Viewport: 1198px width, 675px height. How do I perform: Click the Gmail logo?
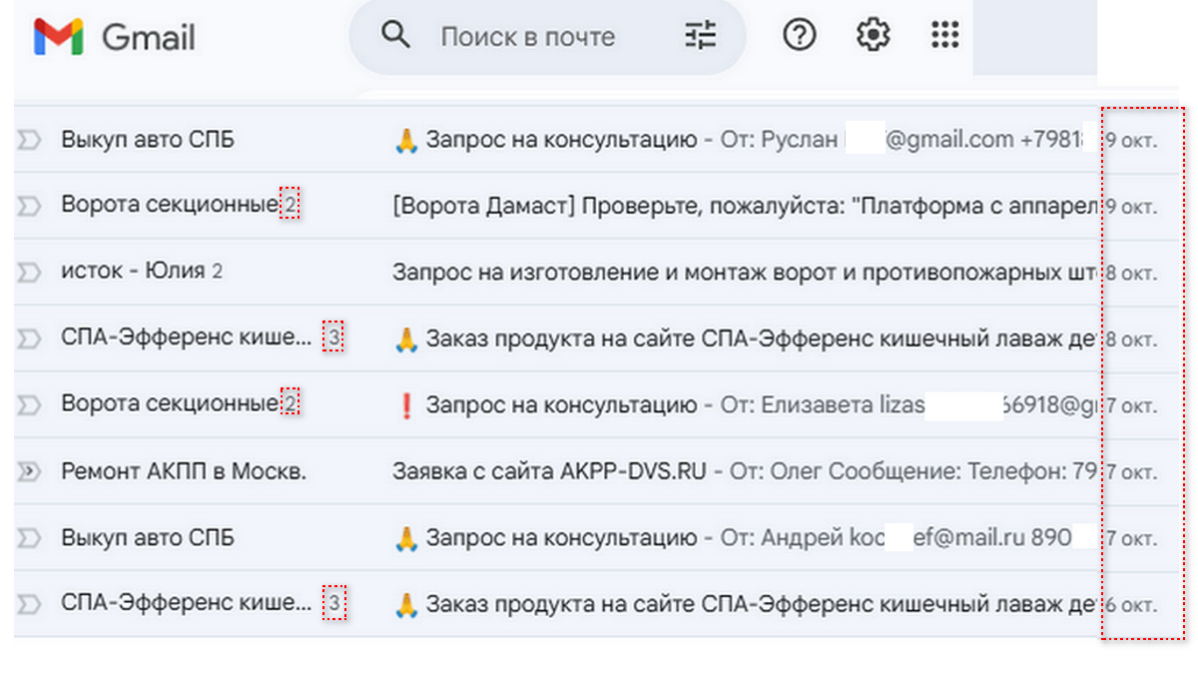pos(115,37)
